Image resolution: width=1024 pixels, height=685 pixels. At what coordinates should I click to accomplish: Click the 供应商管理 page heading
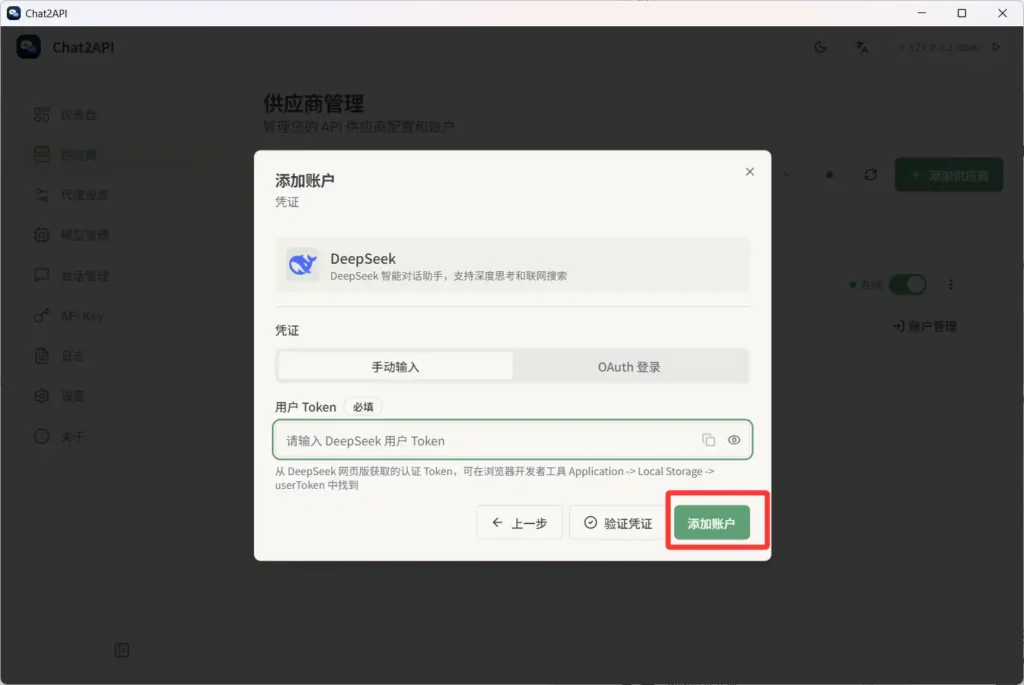(x=314, y=103)
